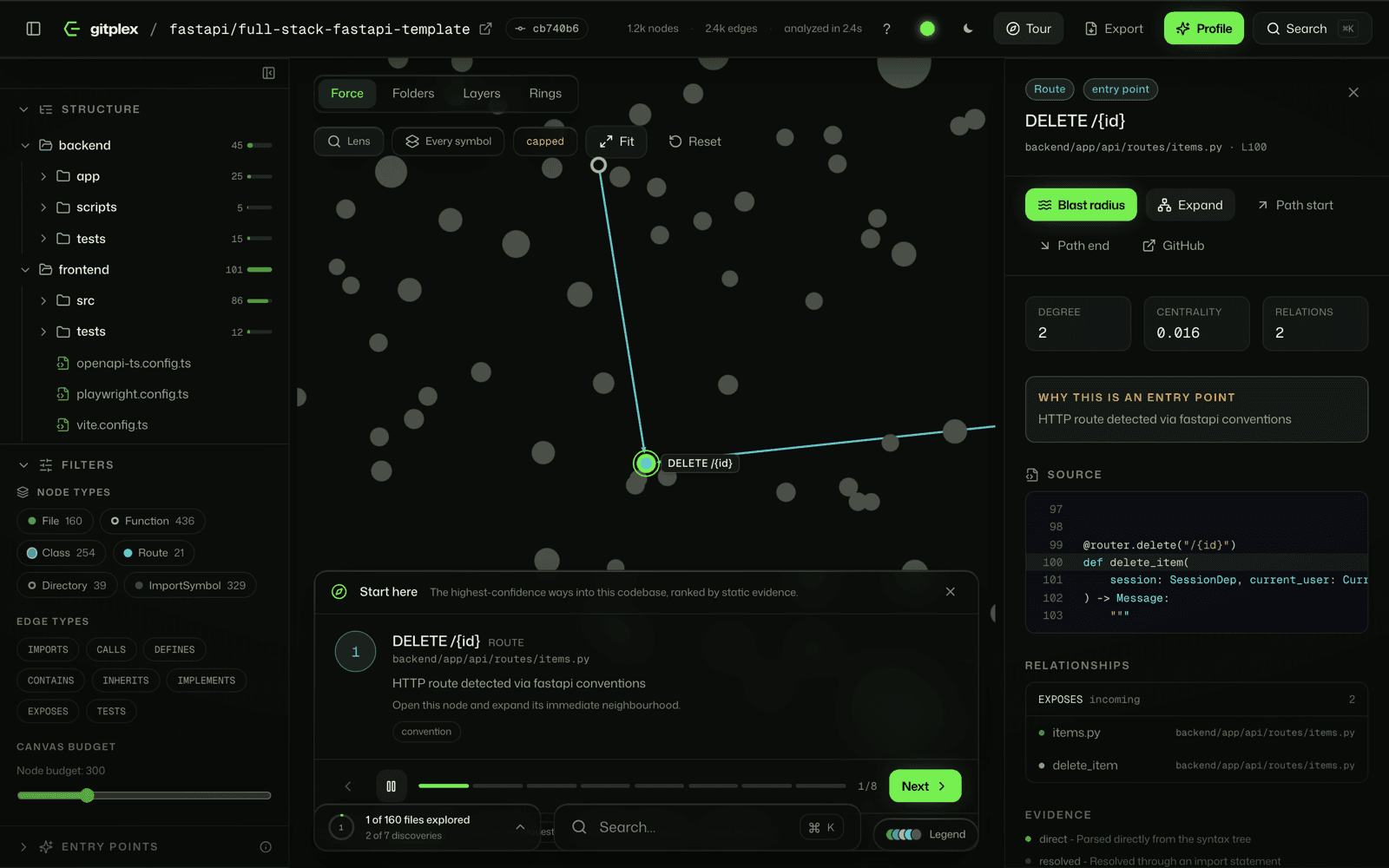Image resolution: width=1389 pixels, height=868 pixels.
Task: Open the Lens tool
Action: (x=349, y=141)
